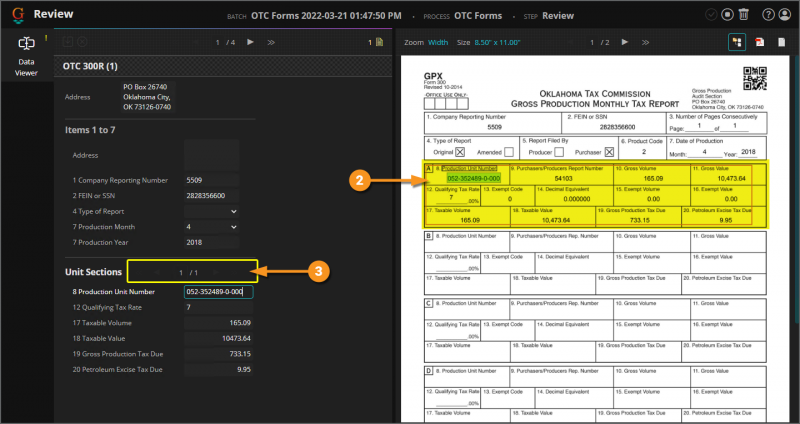
Task: Open the user account profile icon
Action: pyautogui.click(x=784, y=15)
